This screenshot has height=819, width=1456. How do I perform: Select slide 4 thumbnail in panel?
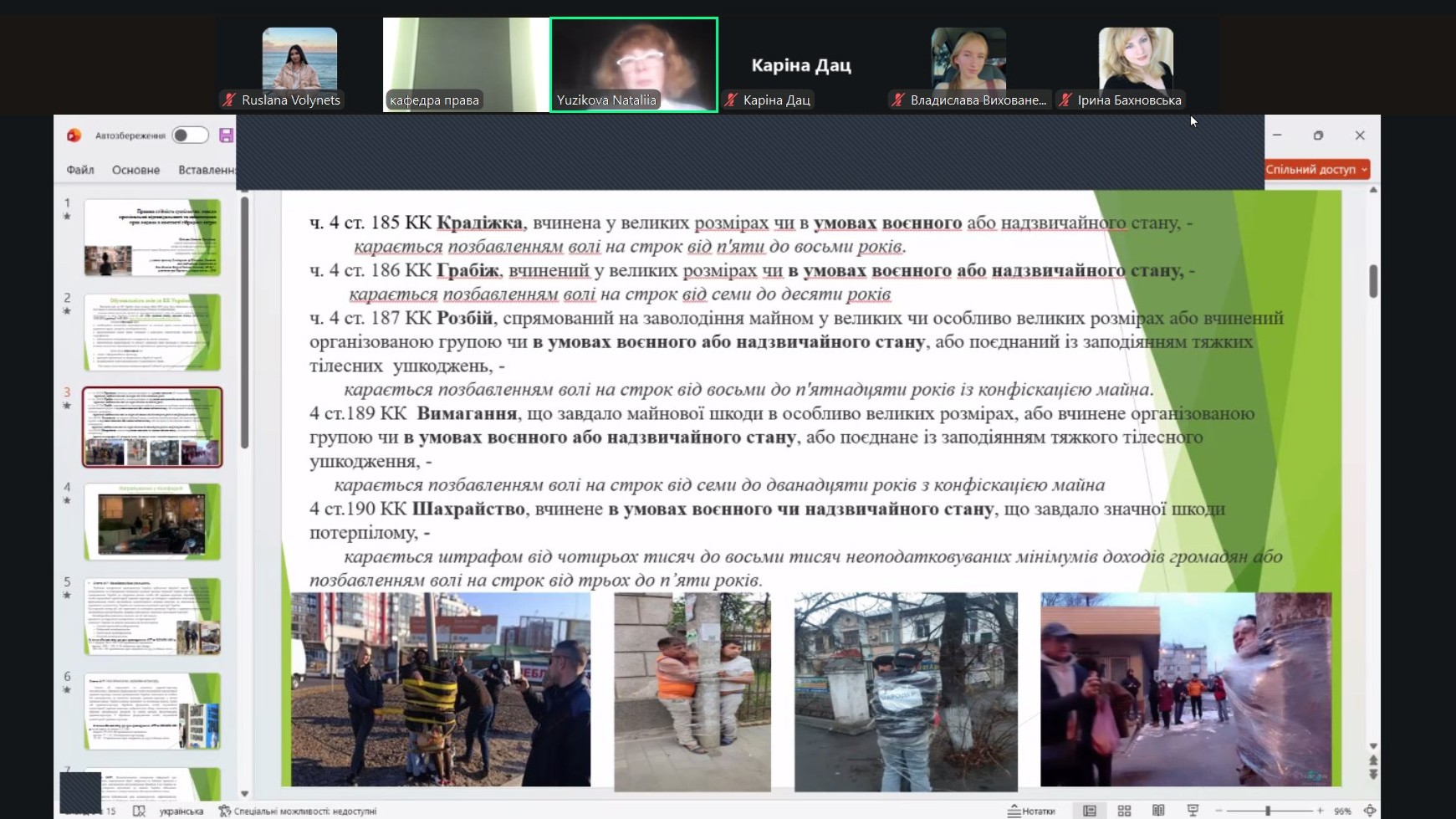pos(152,521)
